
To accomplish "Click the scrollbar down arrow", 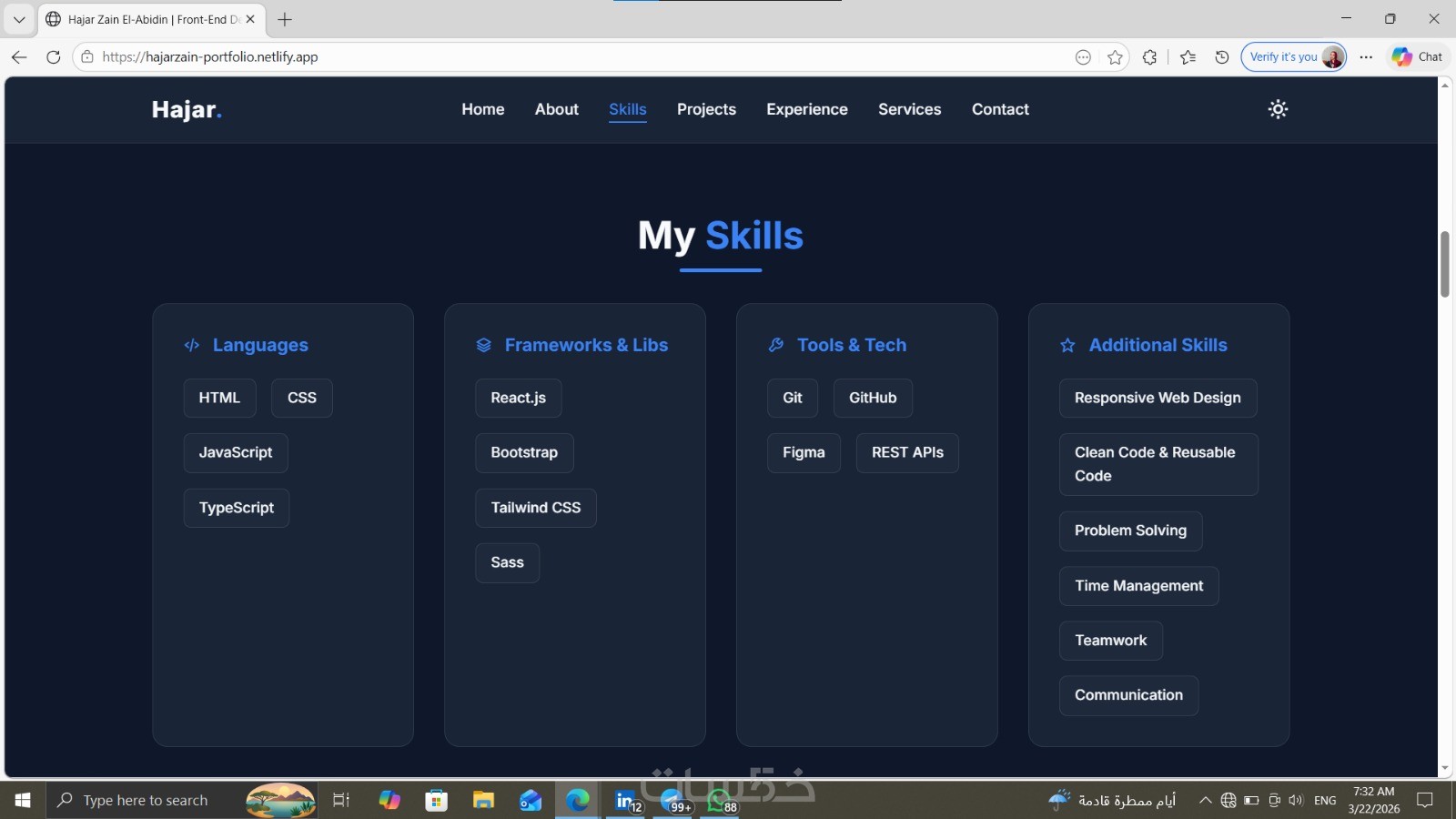I will click(x=1445, y=769).
